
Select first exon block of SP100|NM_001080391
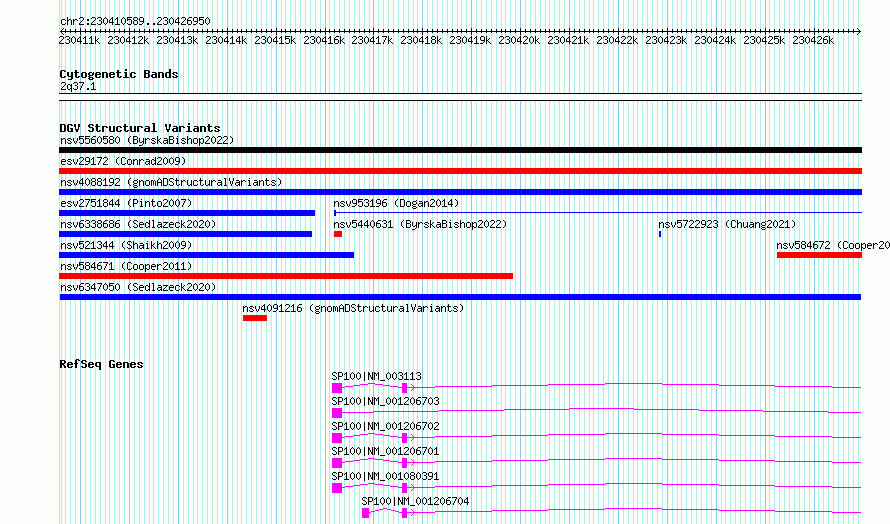[x=337, y=488]
